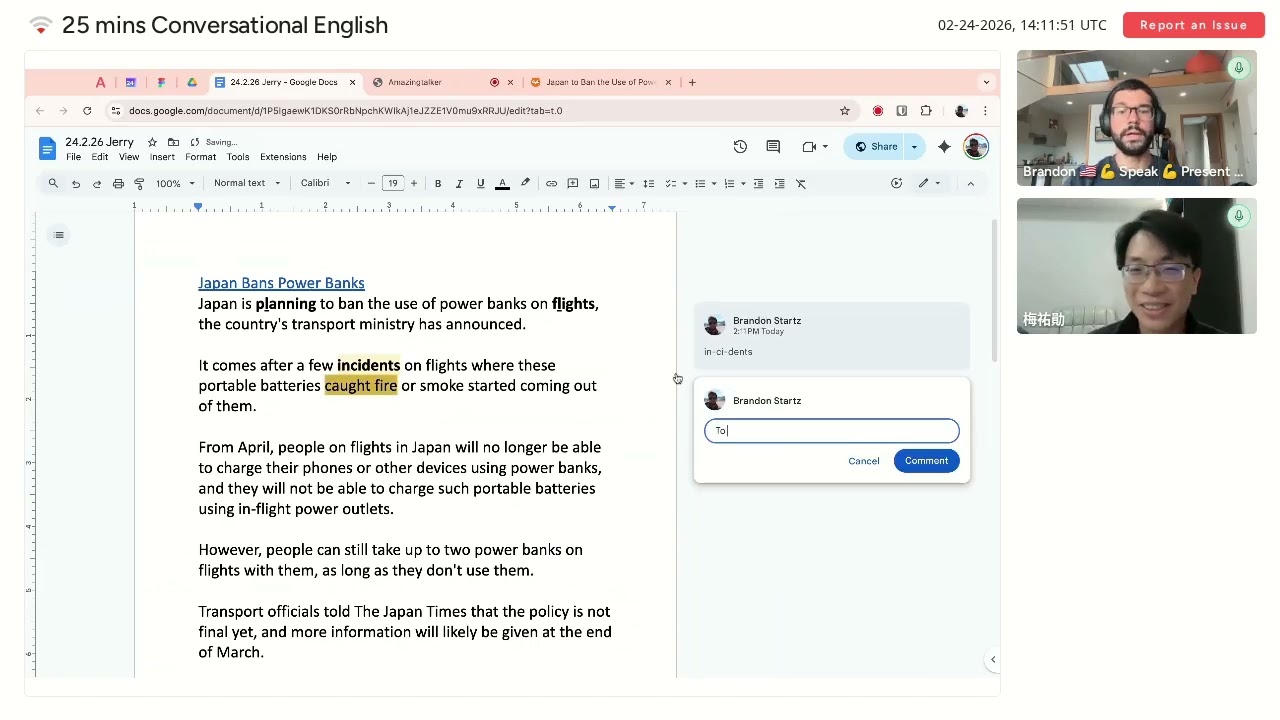Image resolution: width=1280 pixels, height=720 pixels.
Task: Reload the page in the browser
Action: click(x=87, y=111)
